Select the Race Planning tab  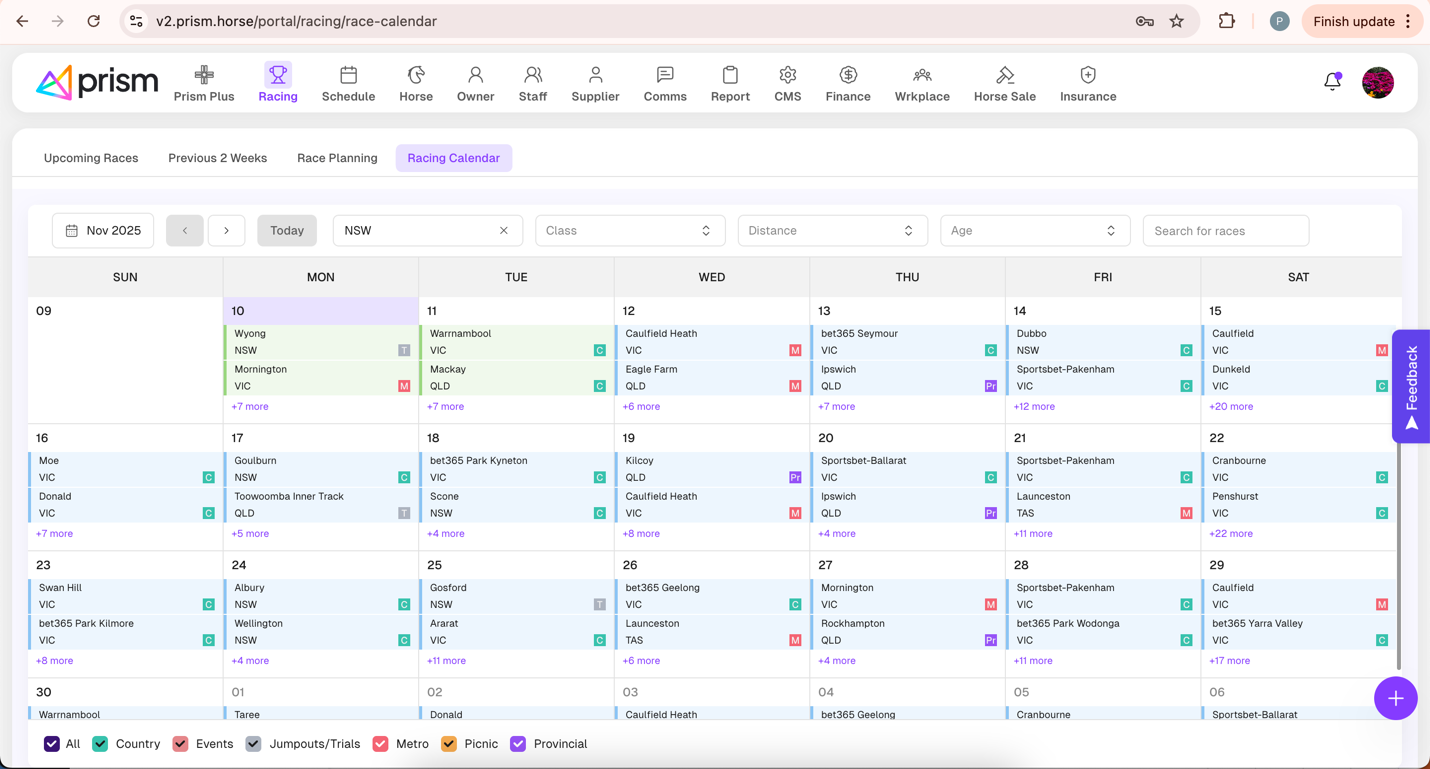(x=337, y=158)
